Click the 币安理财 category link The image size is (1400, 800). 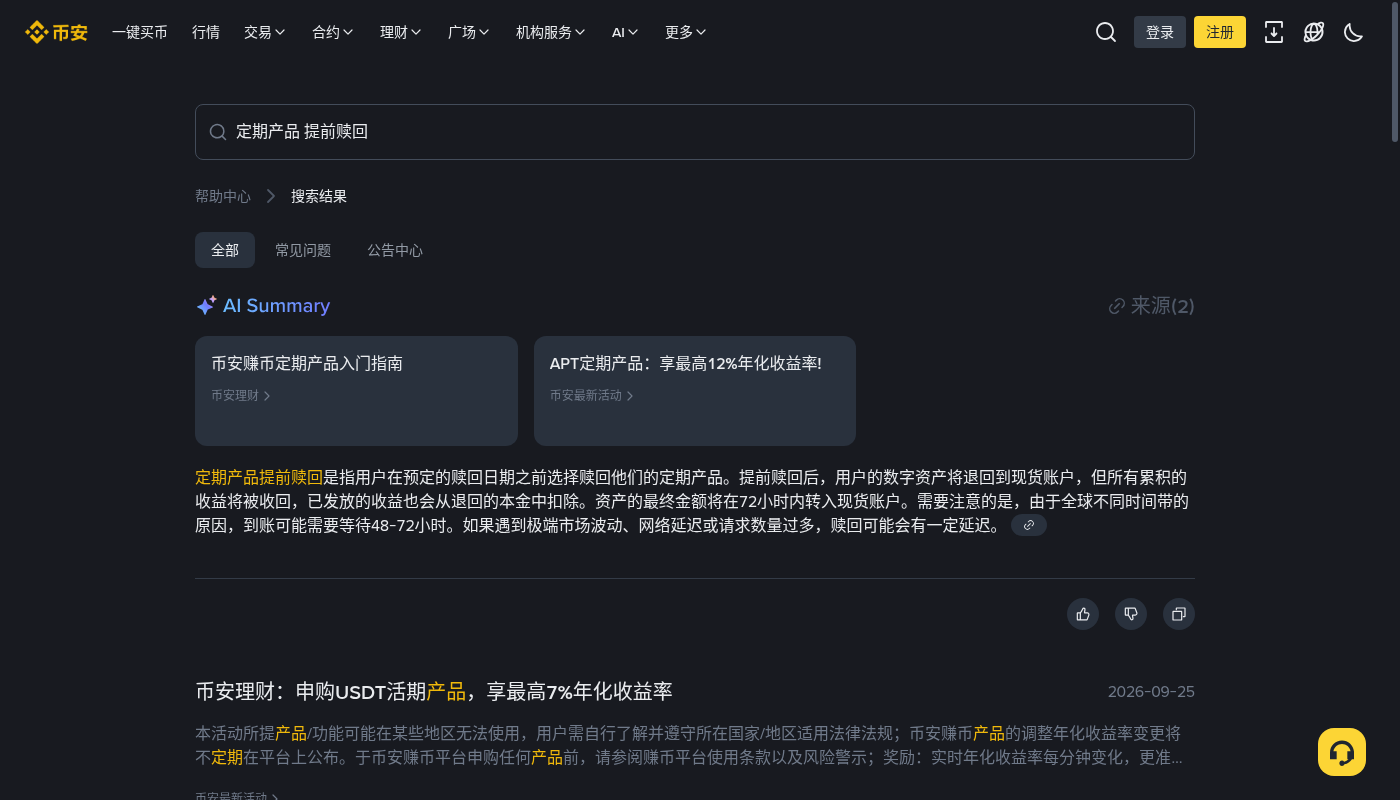241,395
